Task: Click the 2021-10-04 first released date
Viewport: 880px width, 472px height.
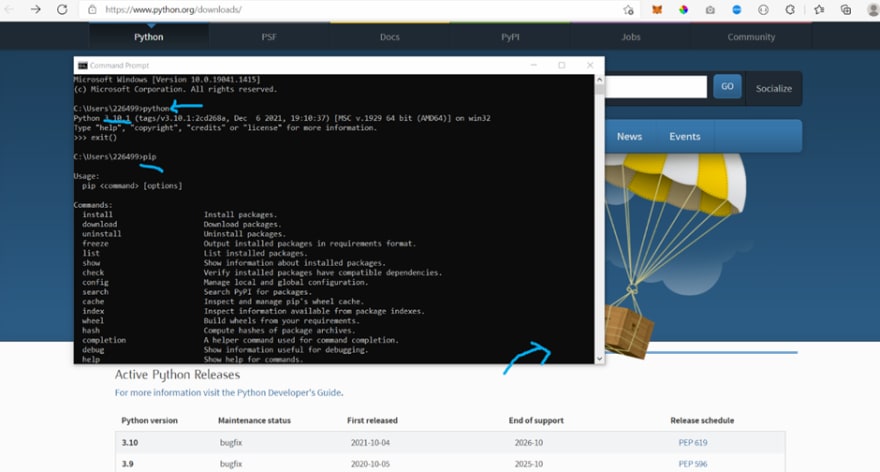Action: (370, 443)
